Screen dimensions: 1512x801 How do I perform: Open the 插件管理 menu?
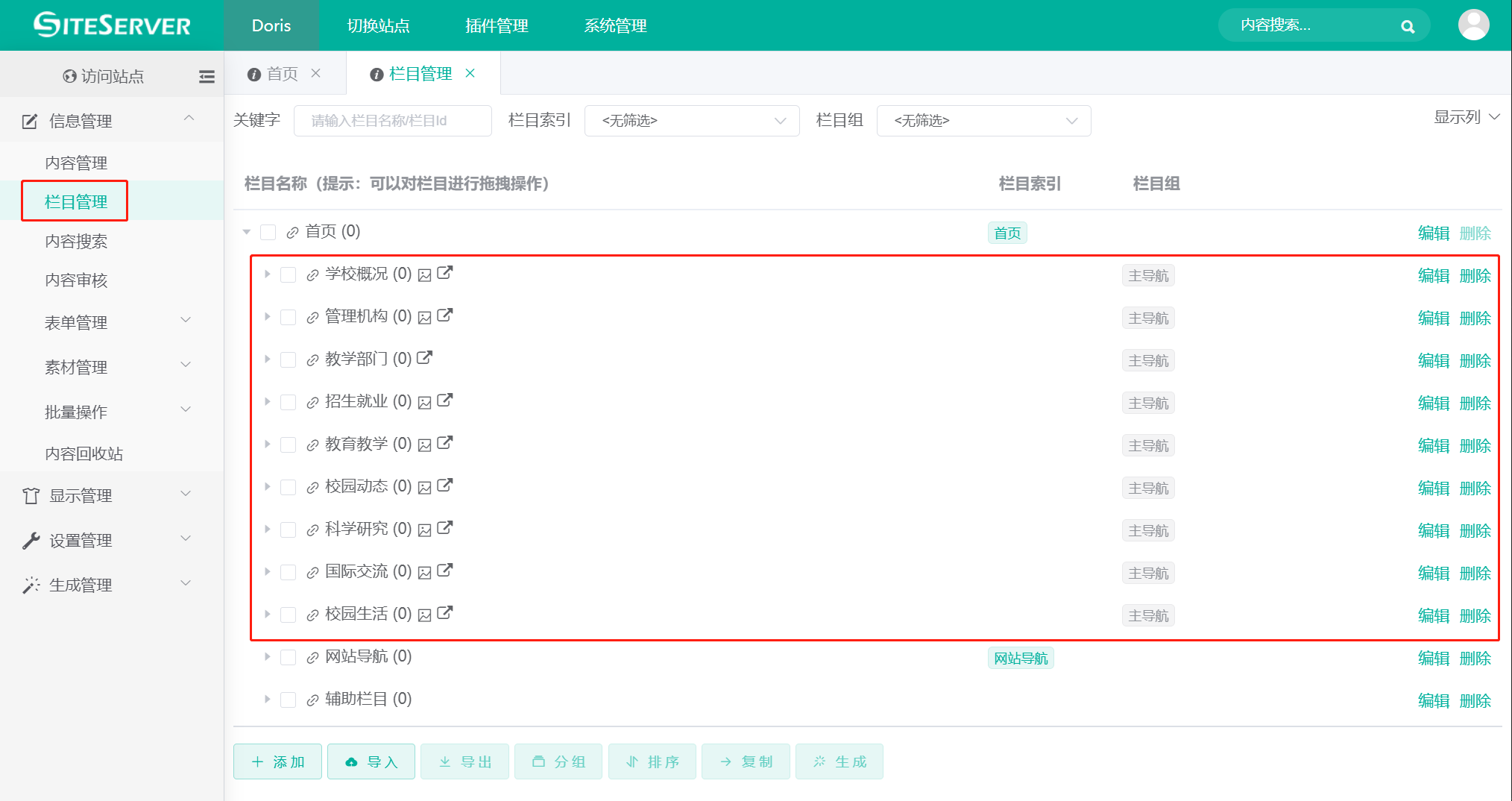497,25
